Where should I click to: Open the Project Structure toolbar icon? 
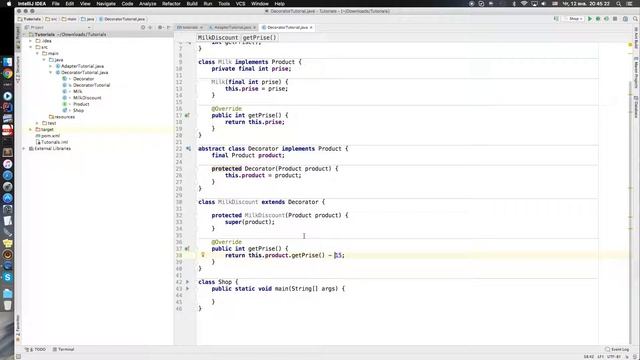tap(625, 19)
